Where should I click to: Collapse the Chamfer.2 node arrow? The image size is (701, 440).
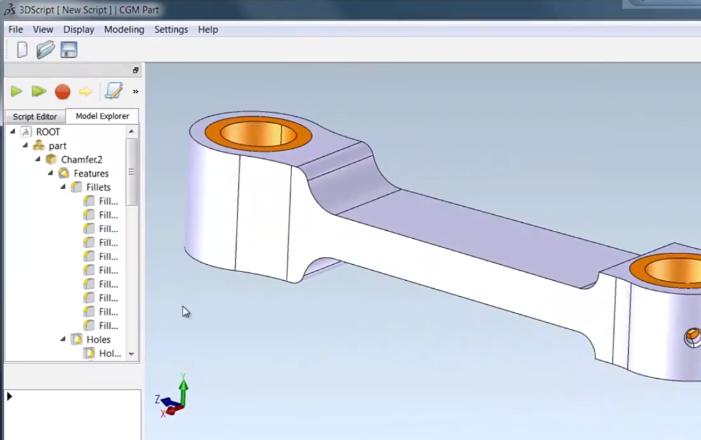(38, 159)
